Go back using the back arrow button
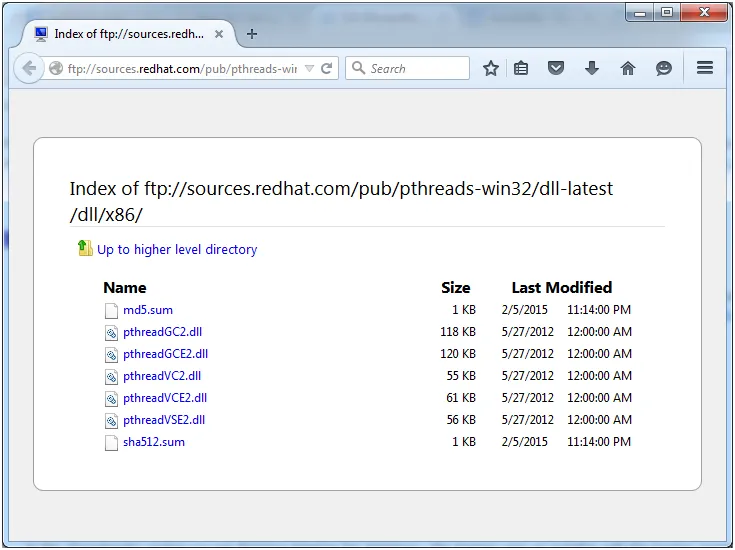Viewport: 735px width, 550px height. coord(29,68)
